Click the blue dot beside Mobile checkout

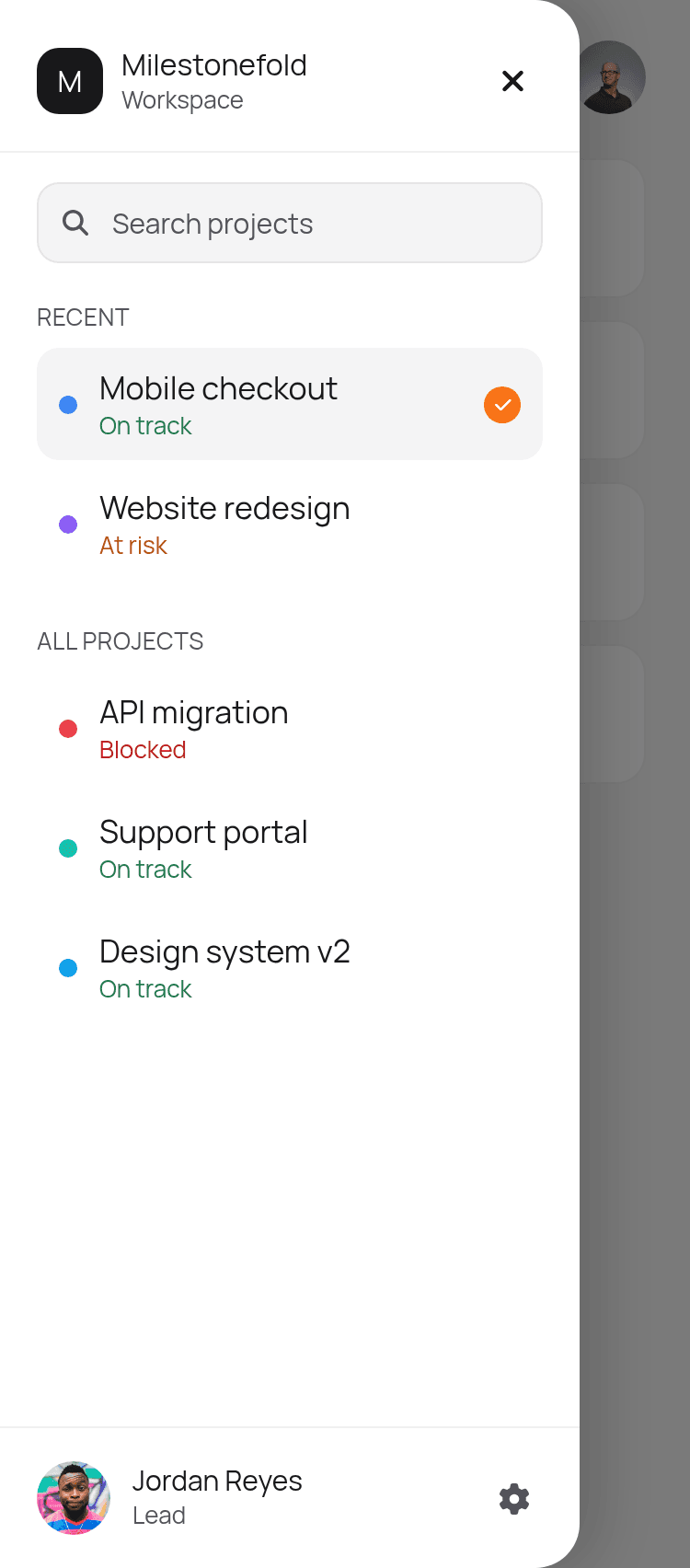pyautogui.click(x=68, y=405)
